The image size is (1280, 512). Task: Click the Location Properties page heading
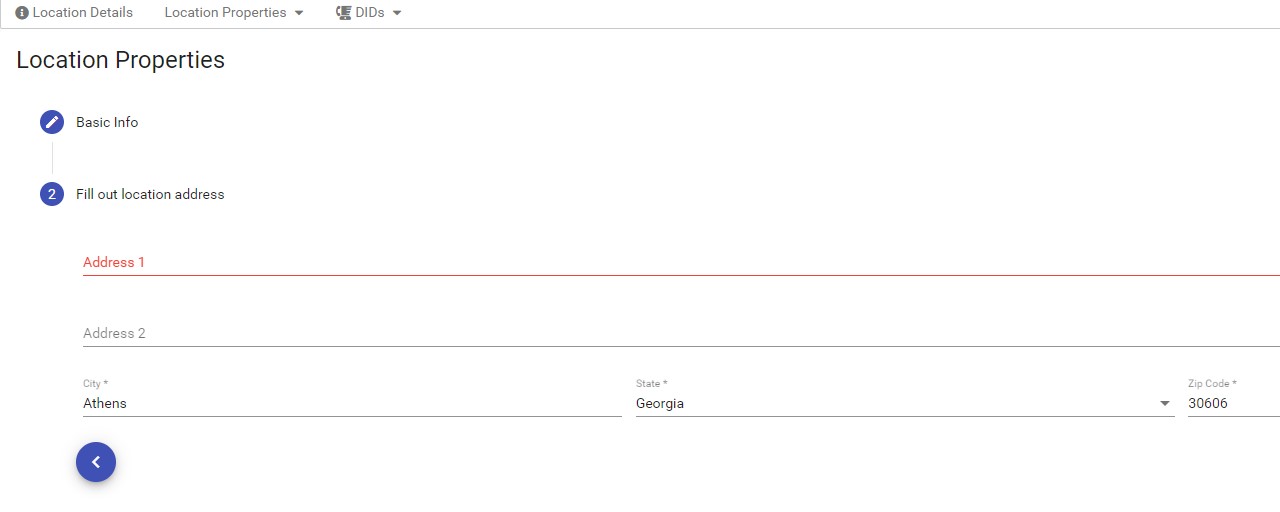(x=121, y=60)
